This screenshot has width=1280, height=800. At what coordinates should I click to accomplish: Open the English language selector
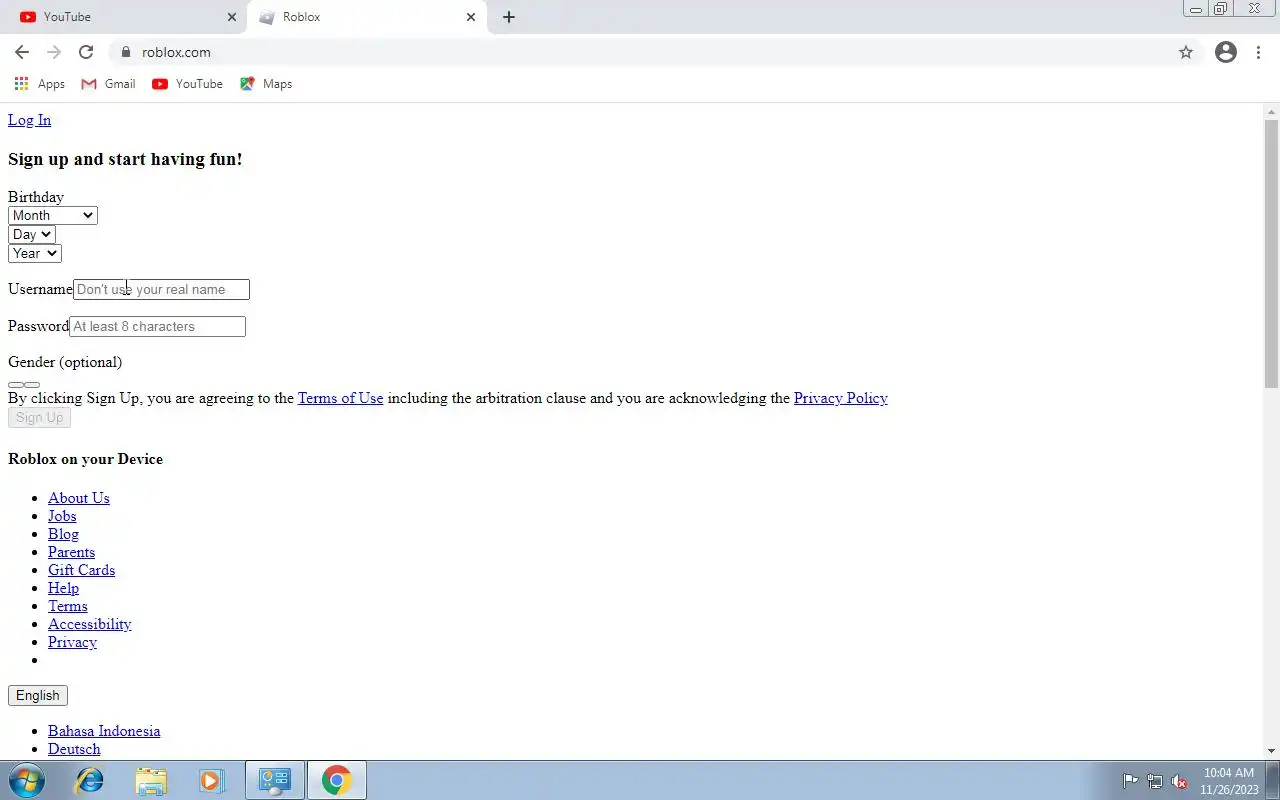[x=38, y=696]
